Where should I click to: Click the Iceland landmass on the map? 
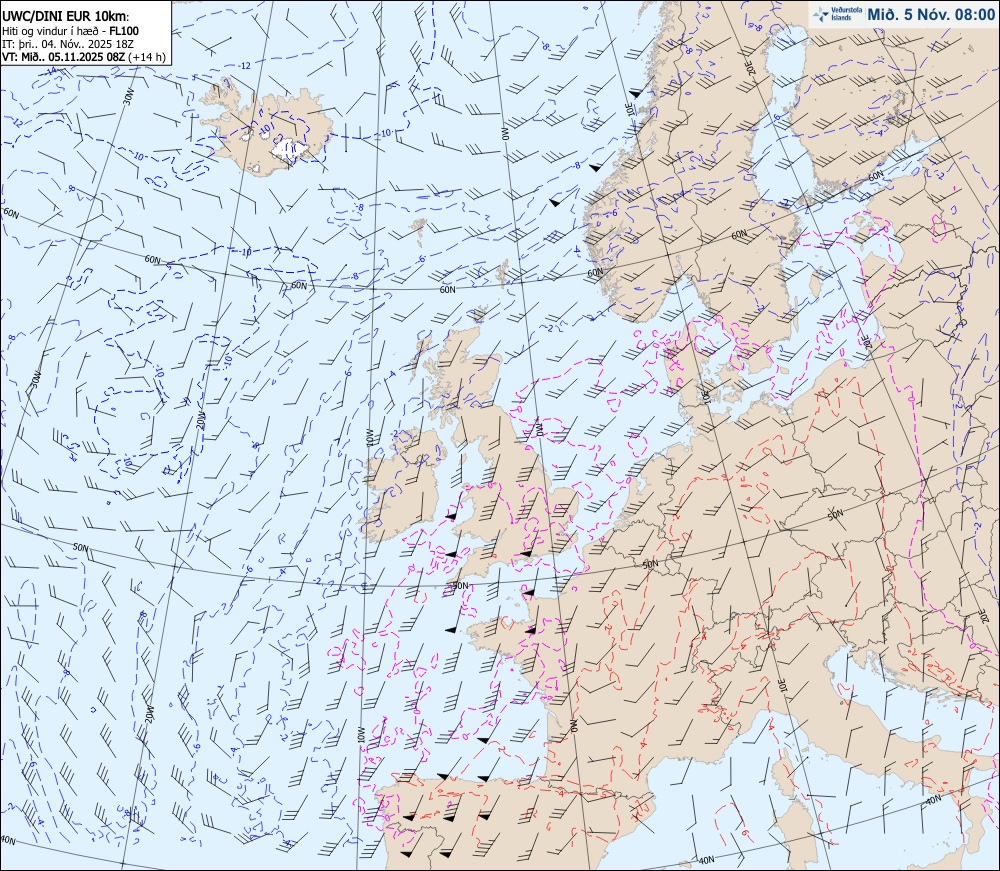(268, 131)
